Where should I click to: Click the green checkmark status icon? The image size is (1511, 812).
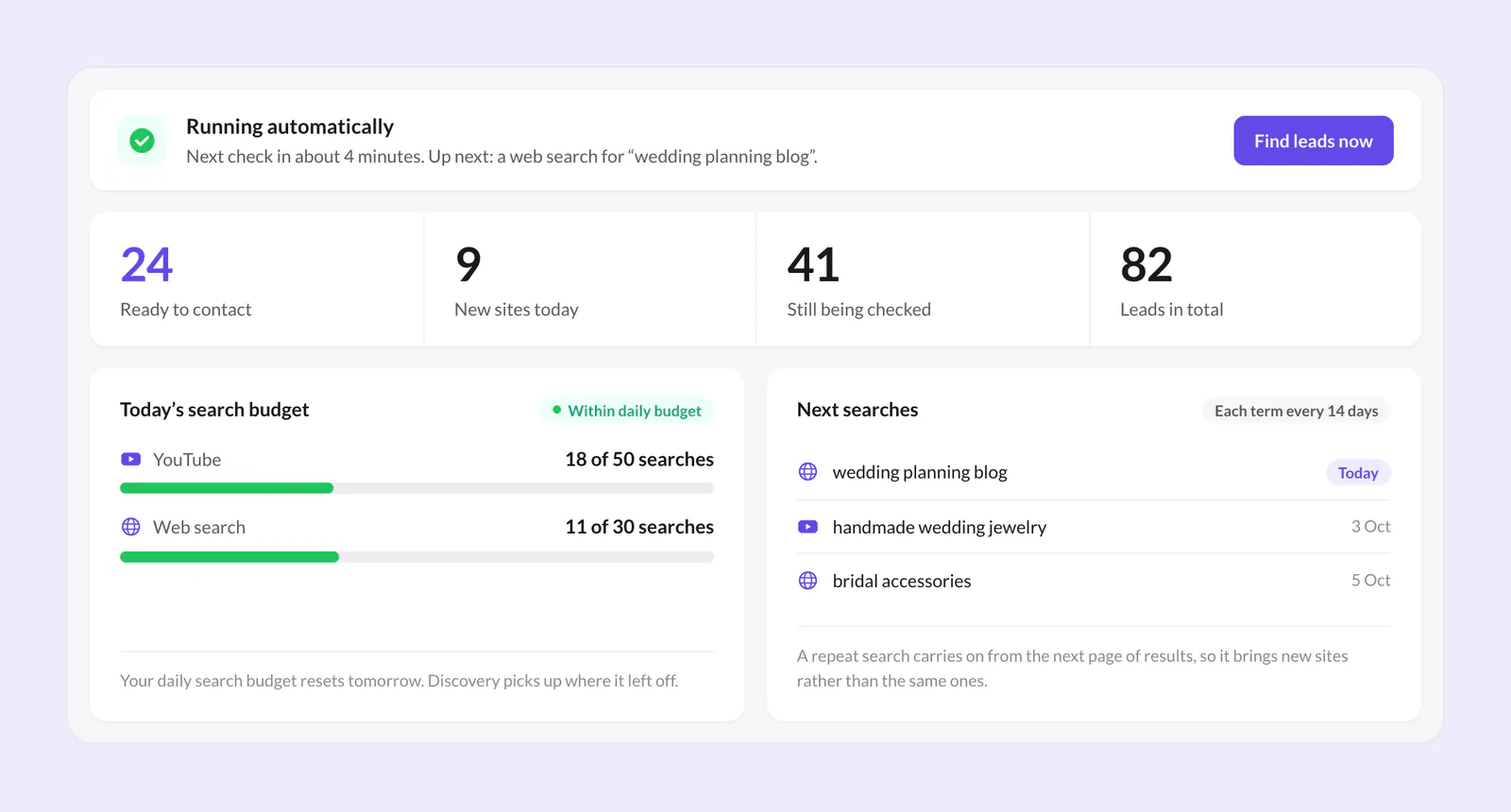click(x=142, y=141)
